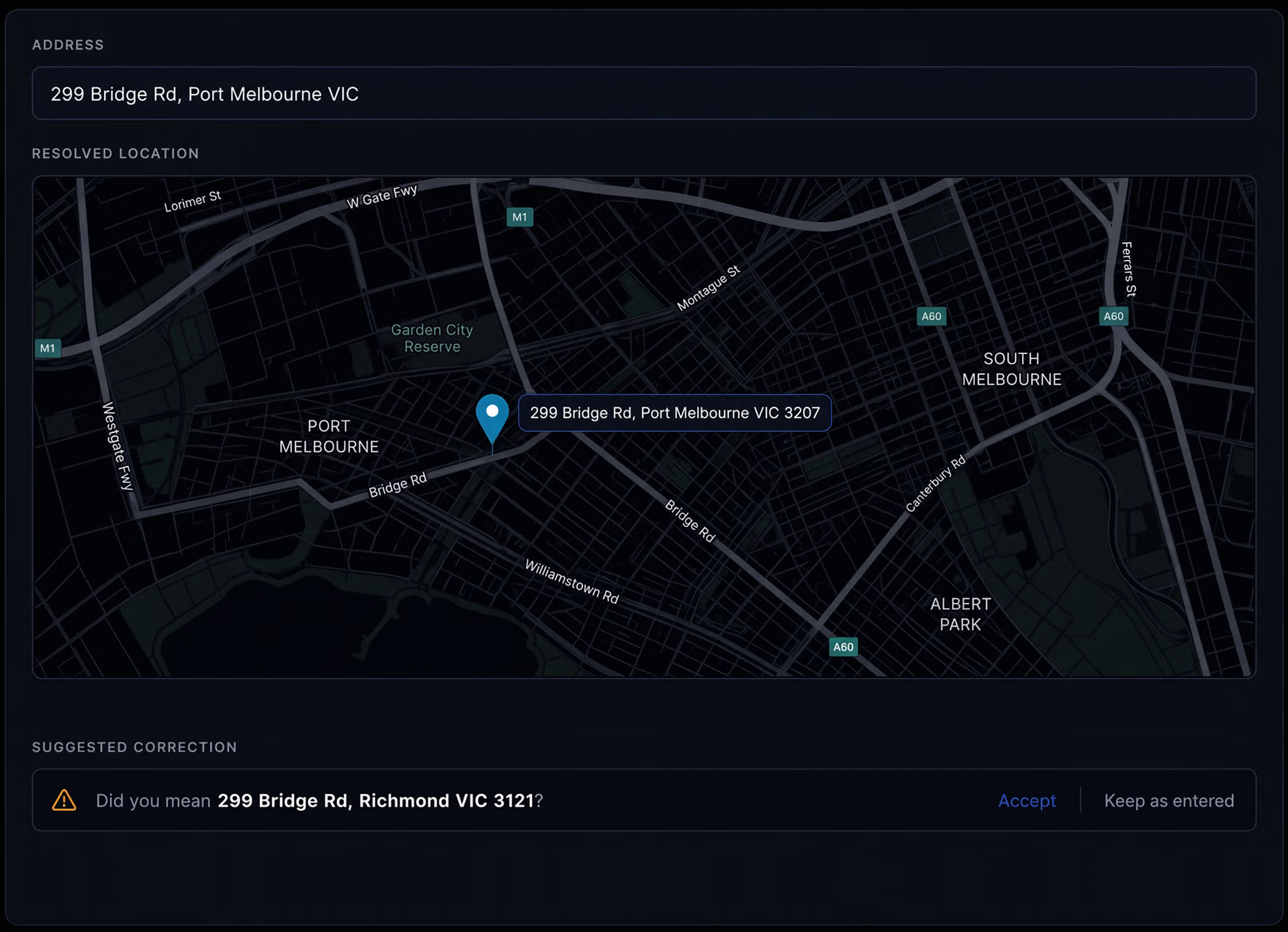
Task: Click the 'Bridge Rd' label on the diagonal road
Action: 690,521
